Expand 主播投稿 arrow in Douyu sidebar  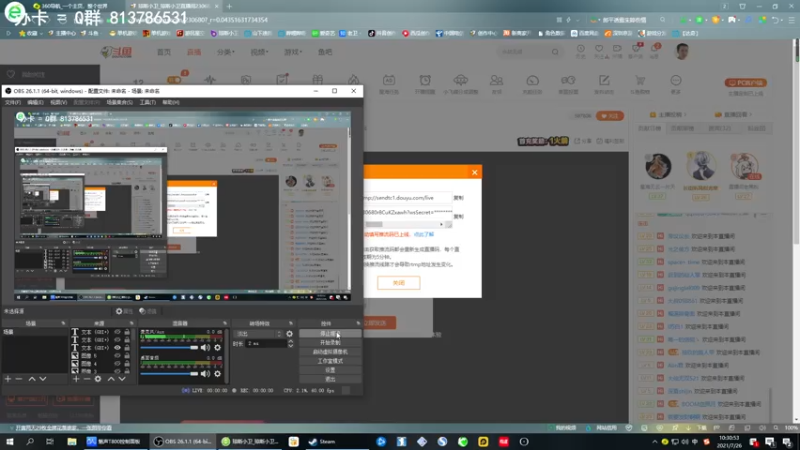click(x=685, y=115)
